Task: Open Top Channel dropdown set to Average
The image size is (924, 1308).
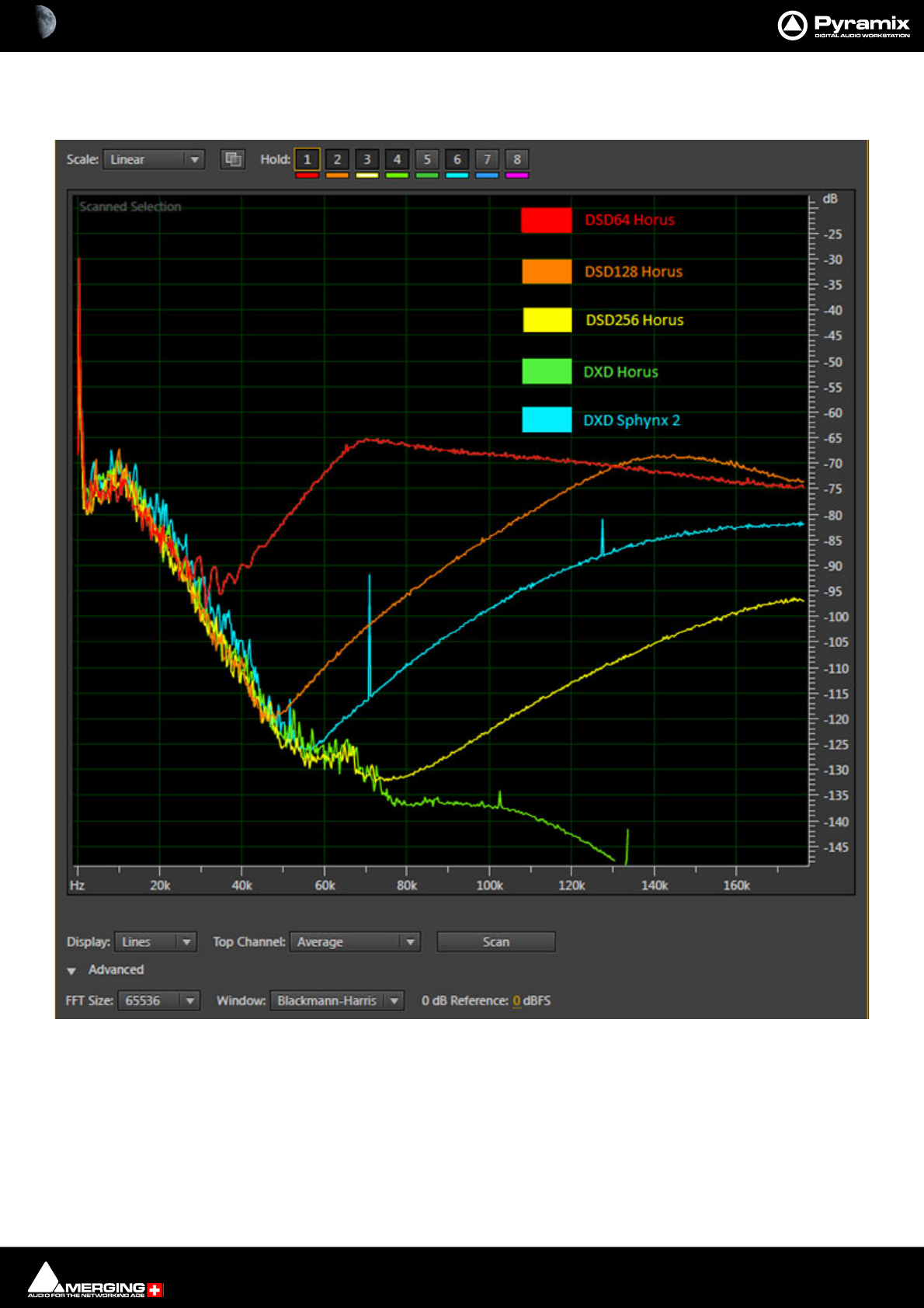Action: point(355,942)
